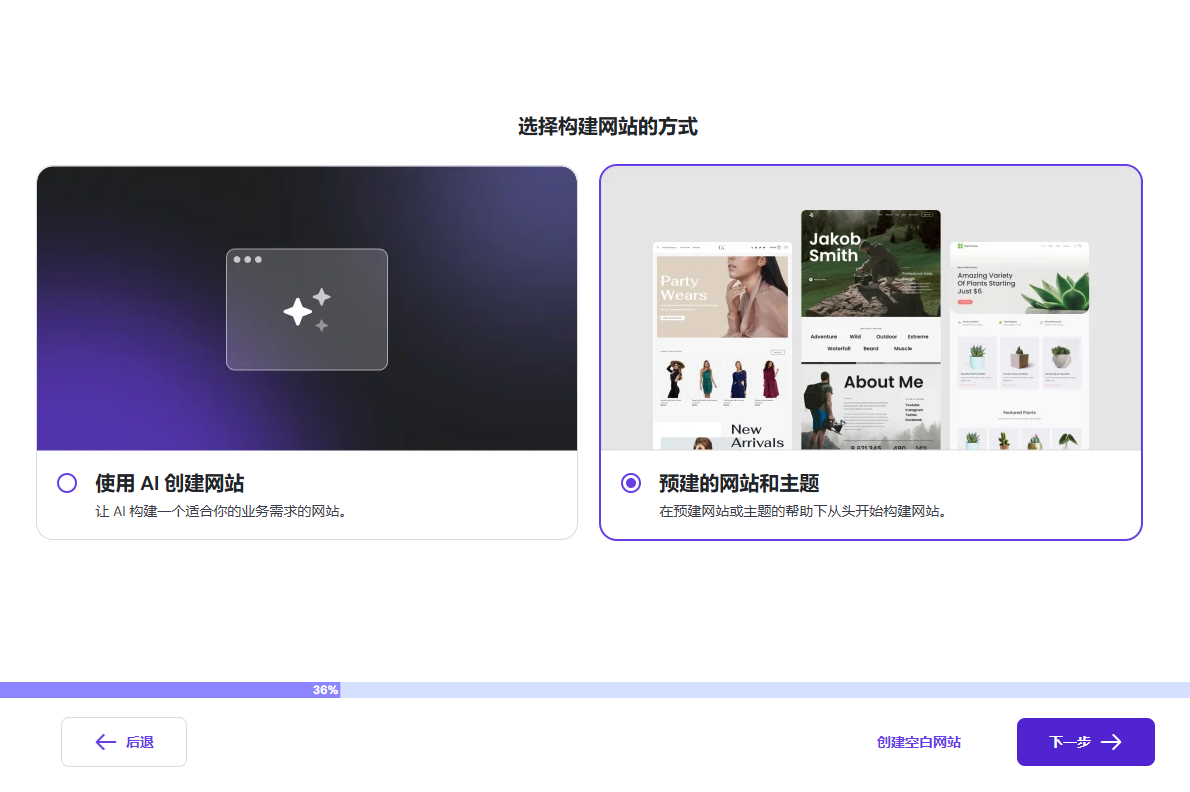Click the 使用 AI 创建网站 title text
The height and width of the screenshot is (792, 1190).
click(x=169, y=483)
